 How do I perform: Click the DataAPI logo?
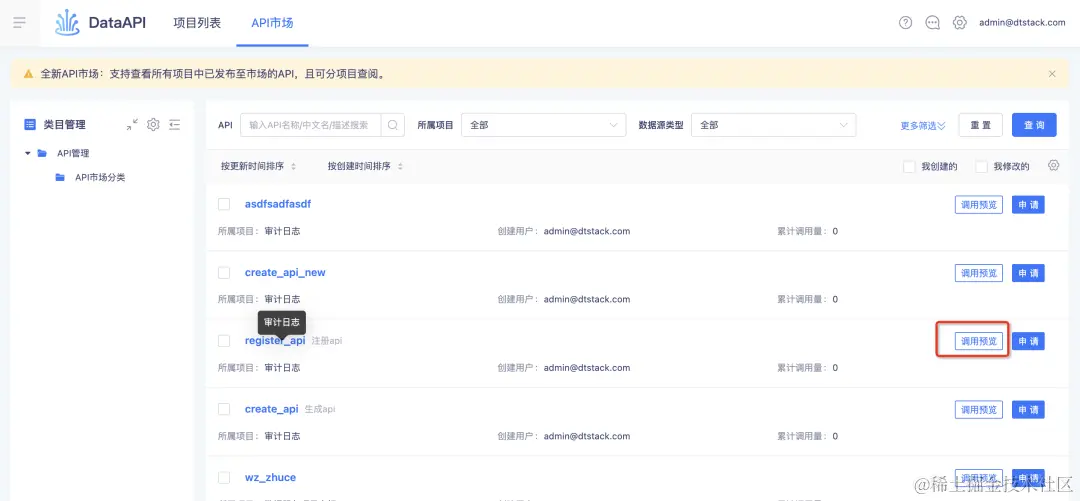tap(101, 23)
